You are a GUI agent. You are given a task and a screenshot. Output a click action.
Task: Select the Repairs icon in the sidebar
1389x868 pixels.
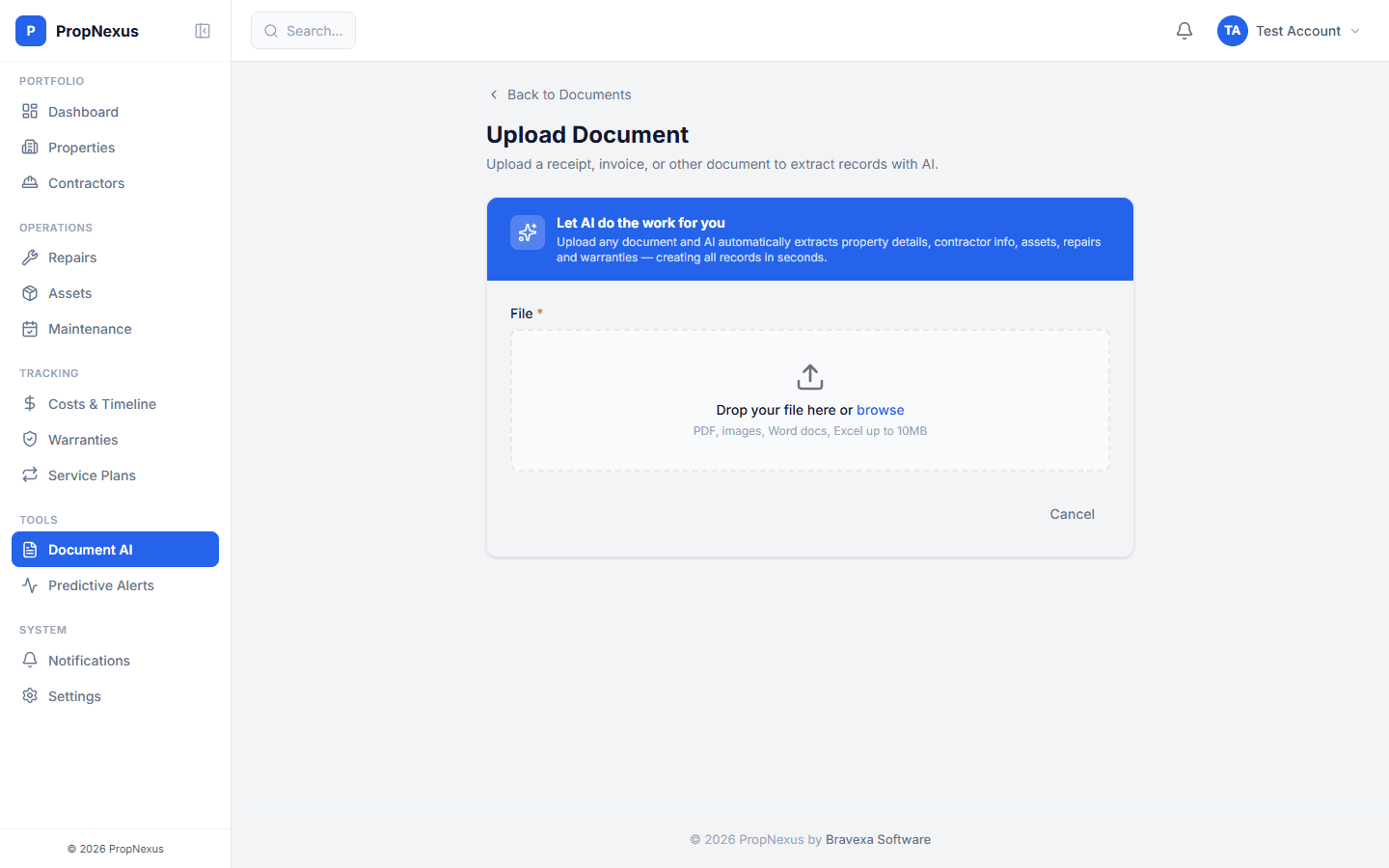click(x=30, y=258)
